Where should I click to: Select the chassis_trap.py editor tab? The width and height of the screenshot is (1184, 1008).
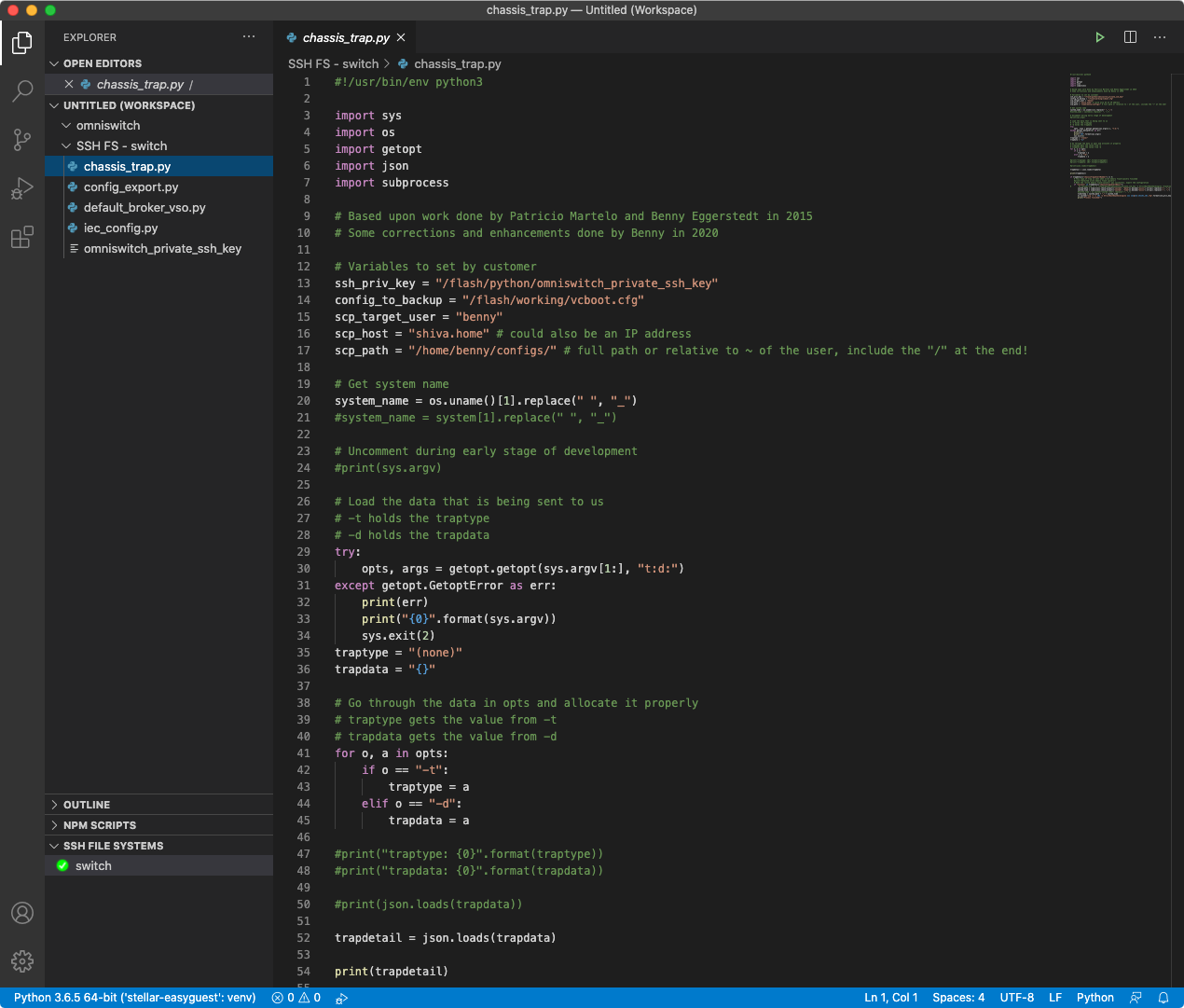345,38
